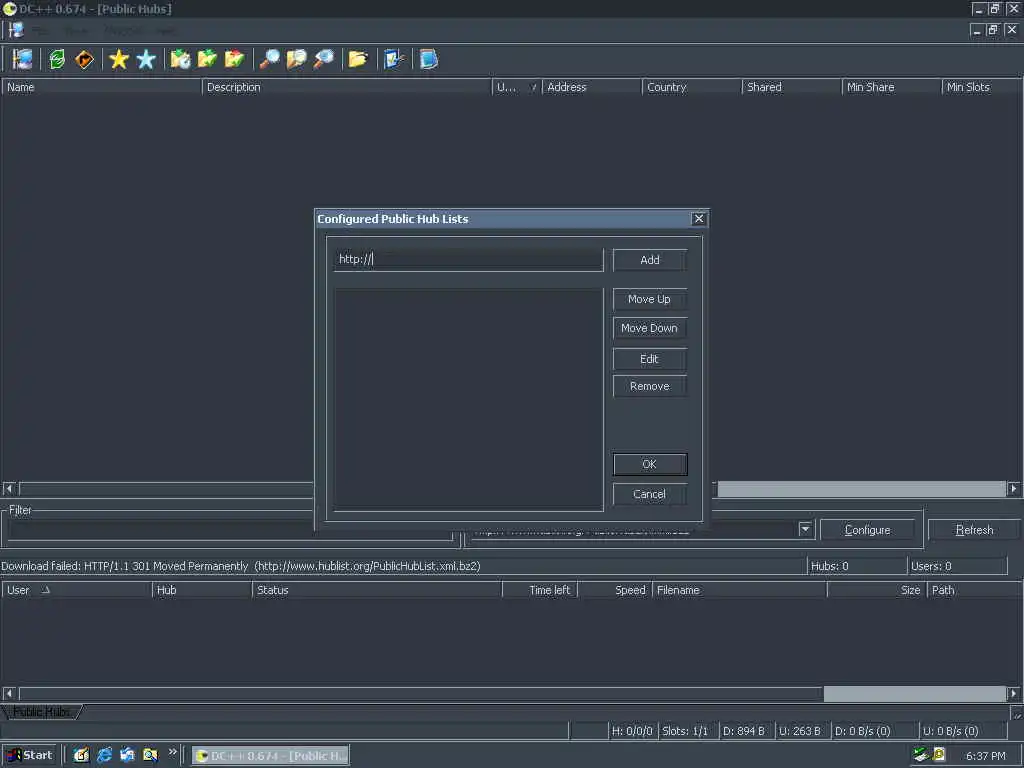
Task: Click transfers horizontal scrollbar thumb
Action: point(914,694)
